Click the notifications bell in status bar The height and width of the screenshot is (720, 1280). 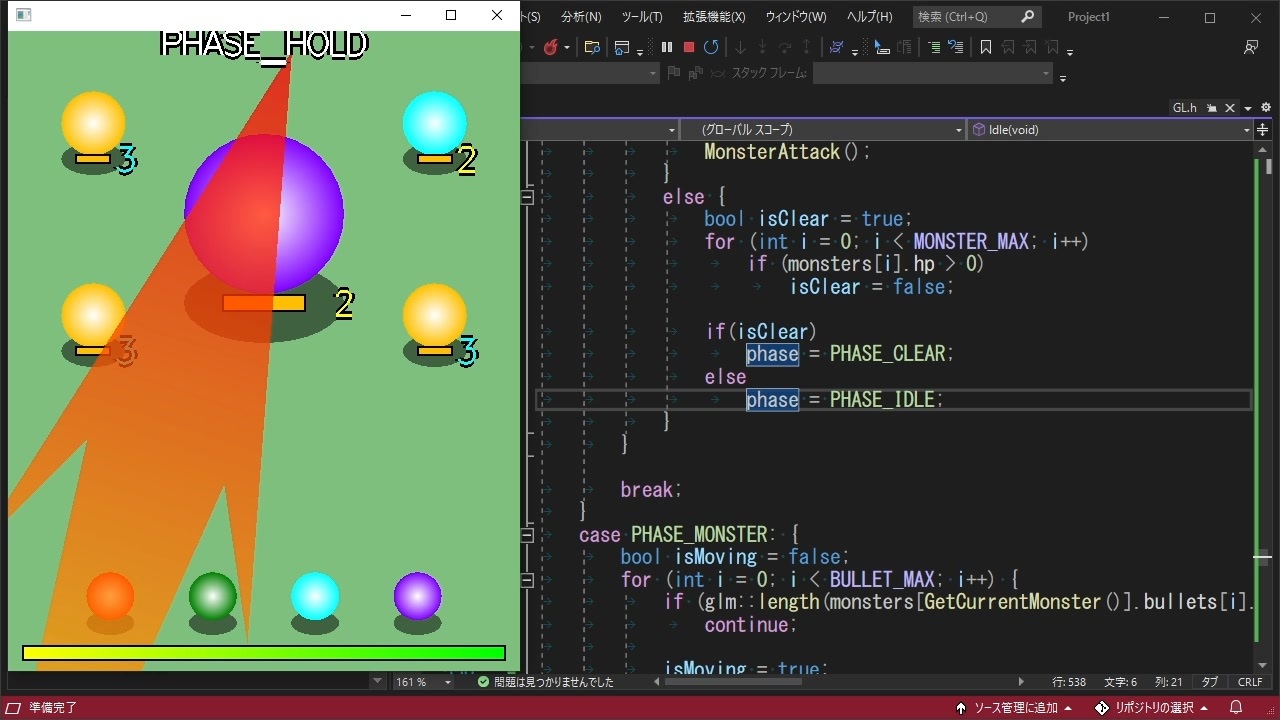coord(1236,708)
